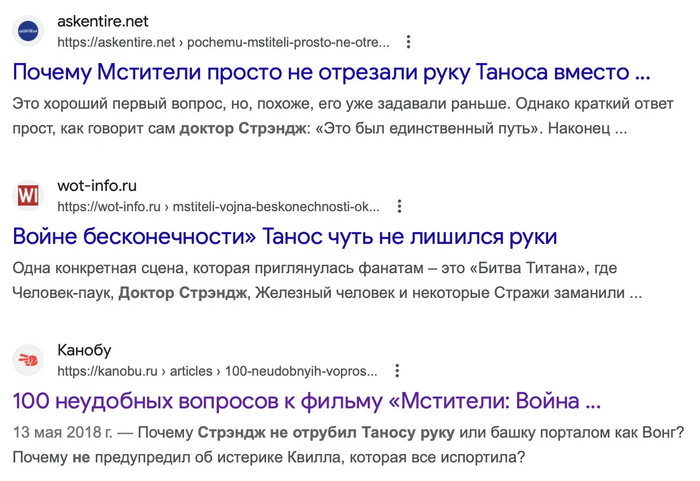Open the Канобу result's three-dot menu
700x481 pixels.
pyautogui.click(x=397, y=371)
